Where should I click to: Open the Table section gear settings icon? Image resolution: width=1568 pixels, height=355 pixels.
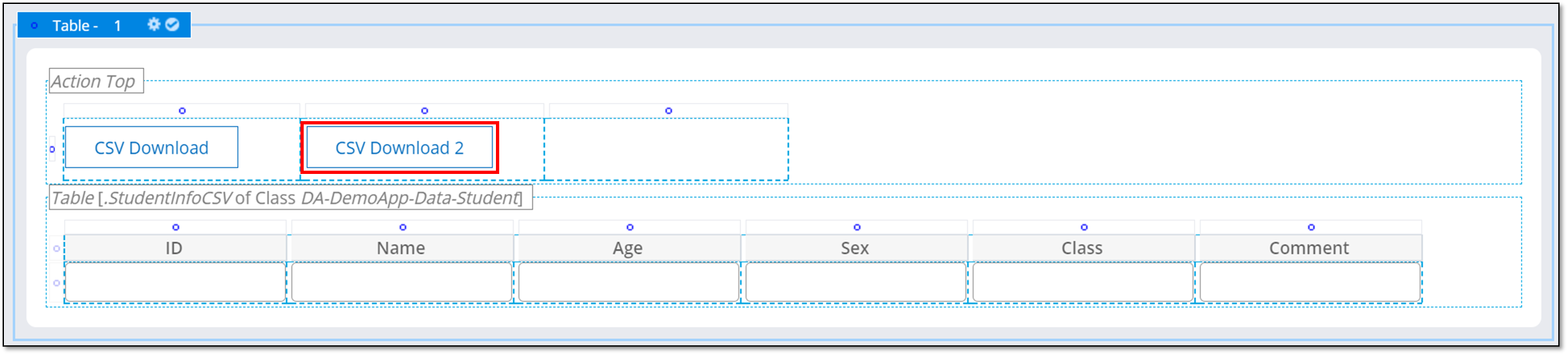point(154,25)
